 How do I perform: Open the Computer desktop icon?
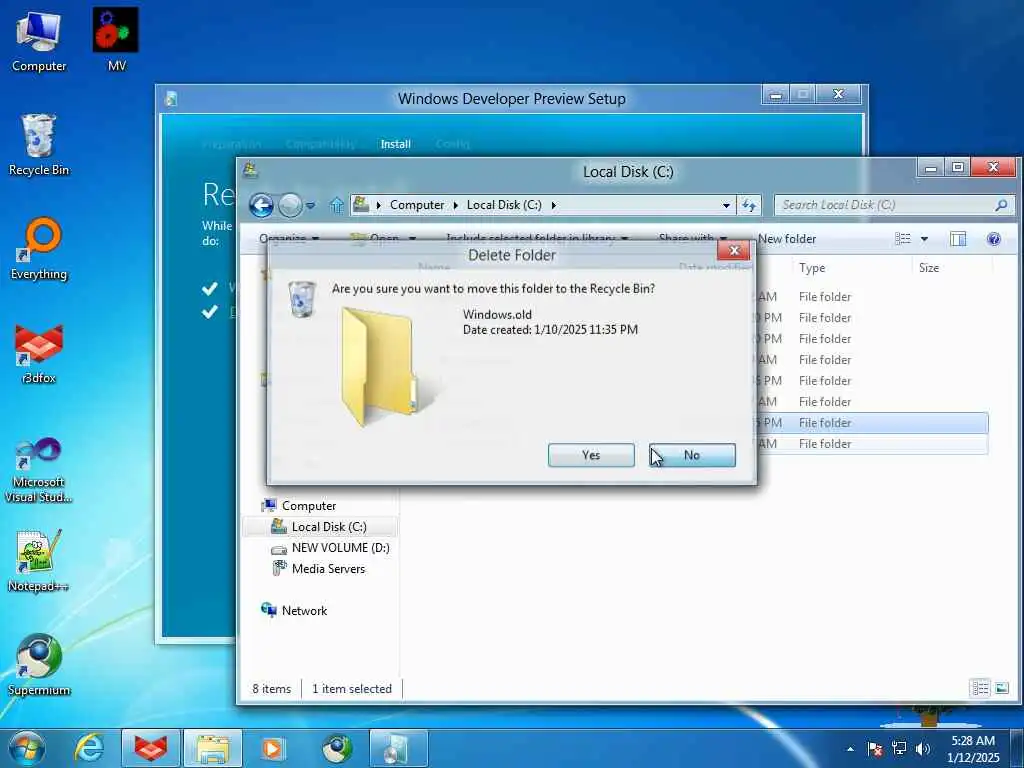pyautogui.click(x=39, y=41)
